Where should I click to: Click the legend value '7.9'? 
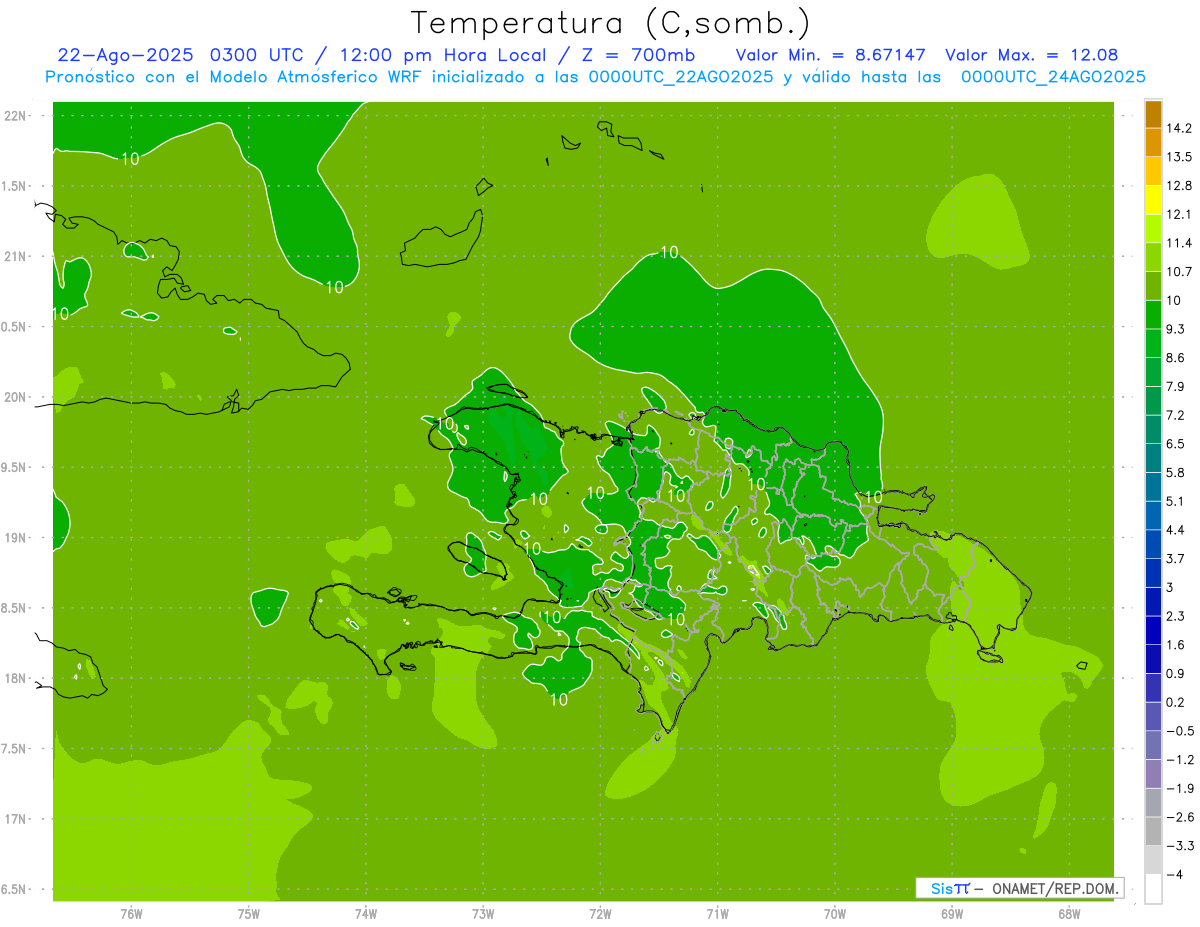pos(1176,386)
